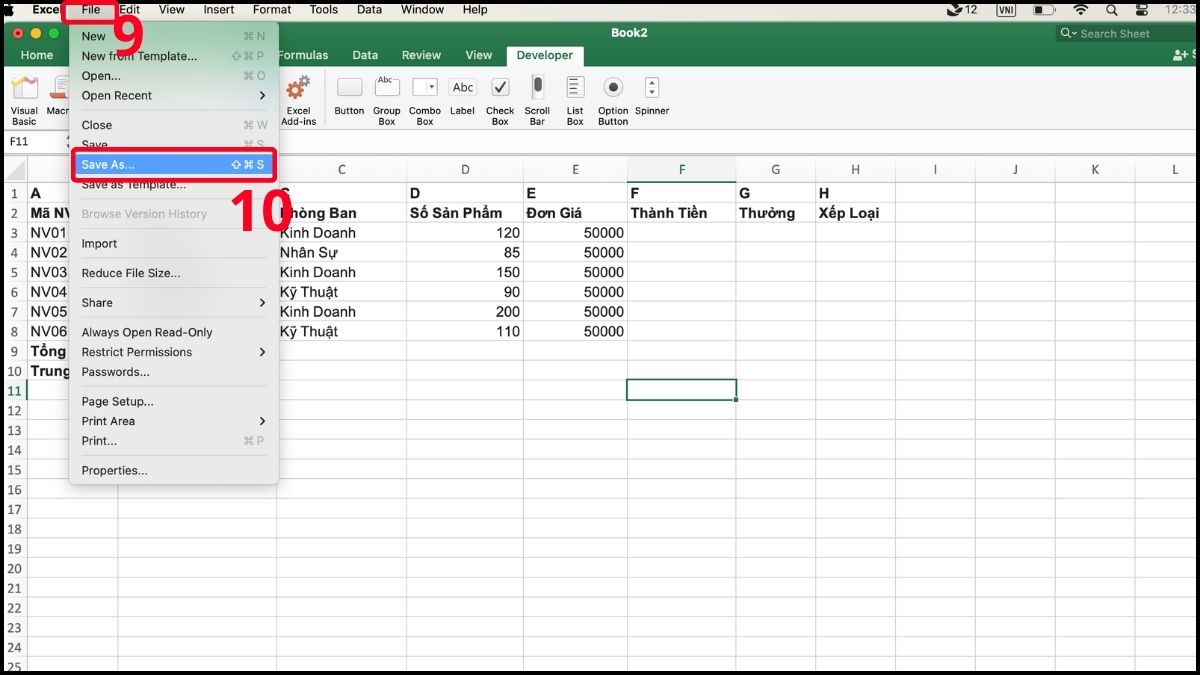1200x675 pixels.
Task: Switch to the Data ribbon tab
Action: tap(365, 56)
